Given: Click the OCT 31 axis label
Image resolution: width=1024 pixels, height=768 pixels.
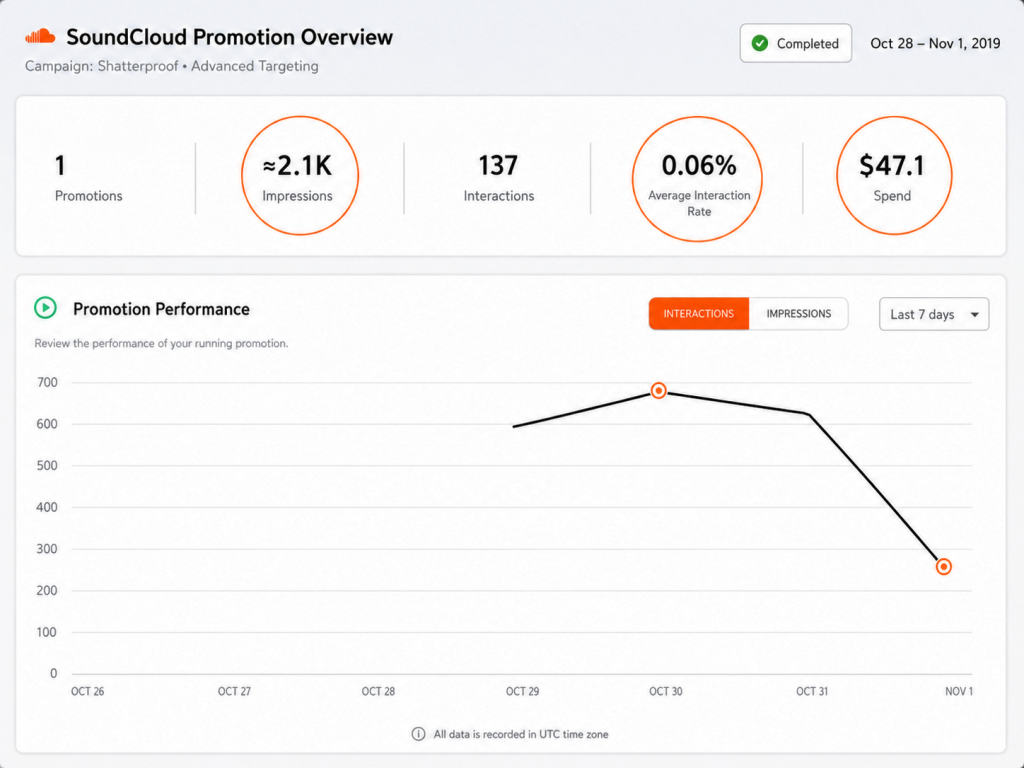Looking at the screenshot, I should click(812, 691).
